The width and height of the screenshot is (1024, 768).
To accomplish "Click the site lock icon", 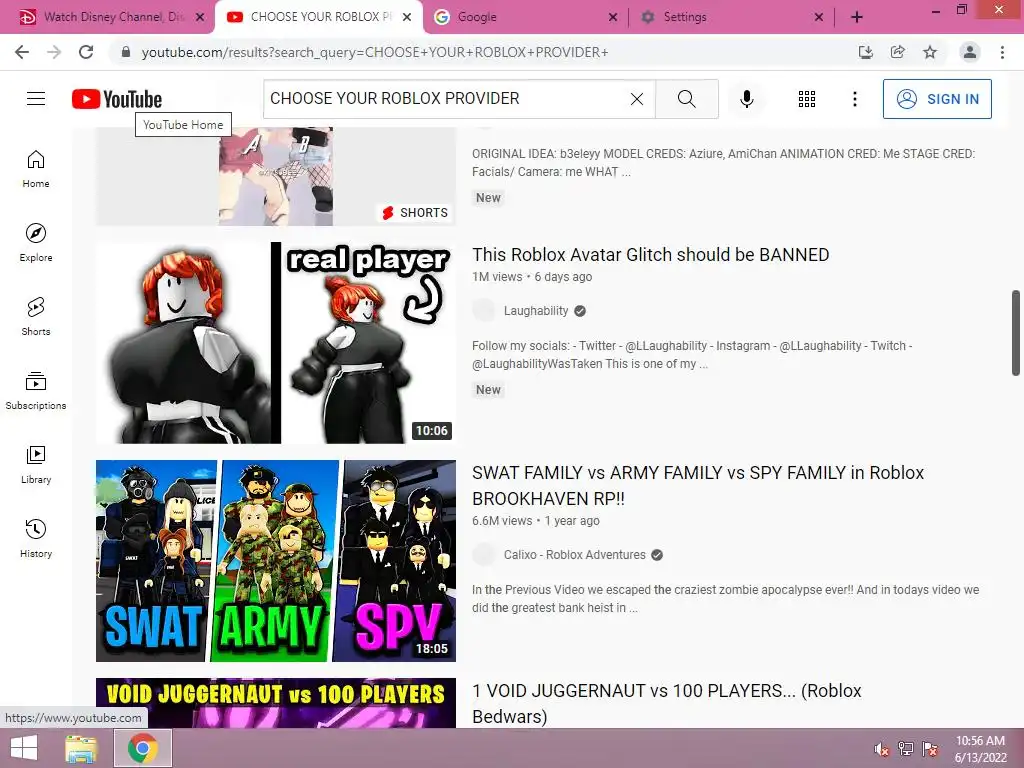I will pyautogui.click(x=126, y=52).
